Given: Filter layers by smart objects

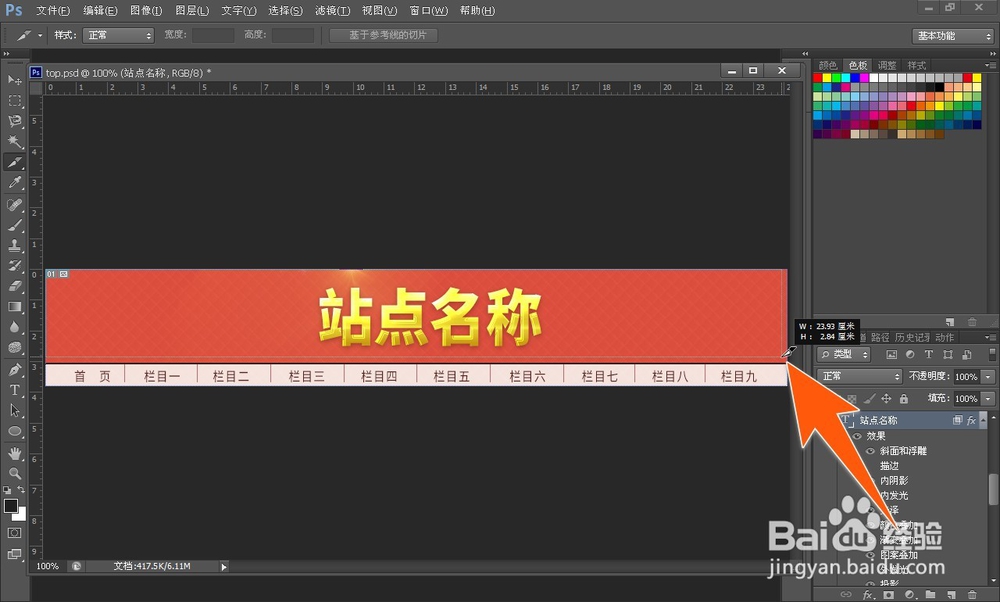Looking at the screenshot, I should point(967,355).
